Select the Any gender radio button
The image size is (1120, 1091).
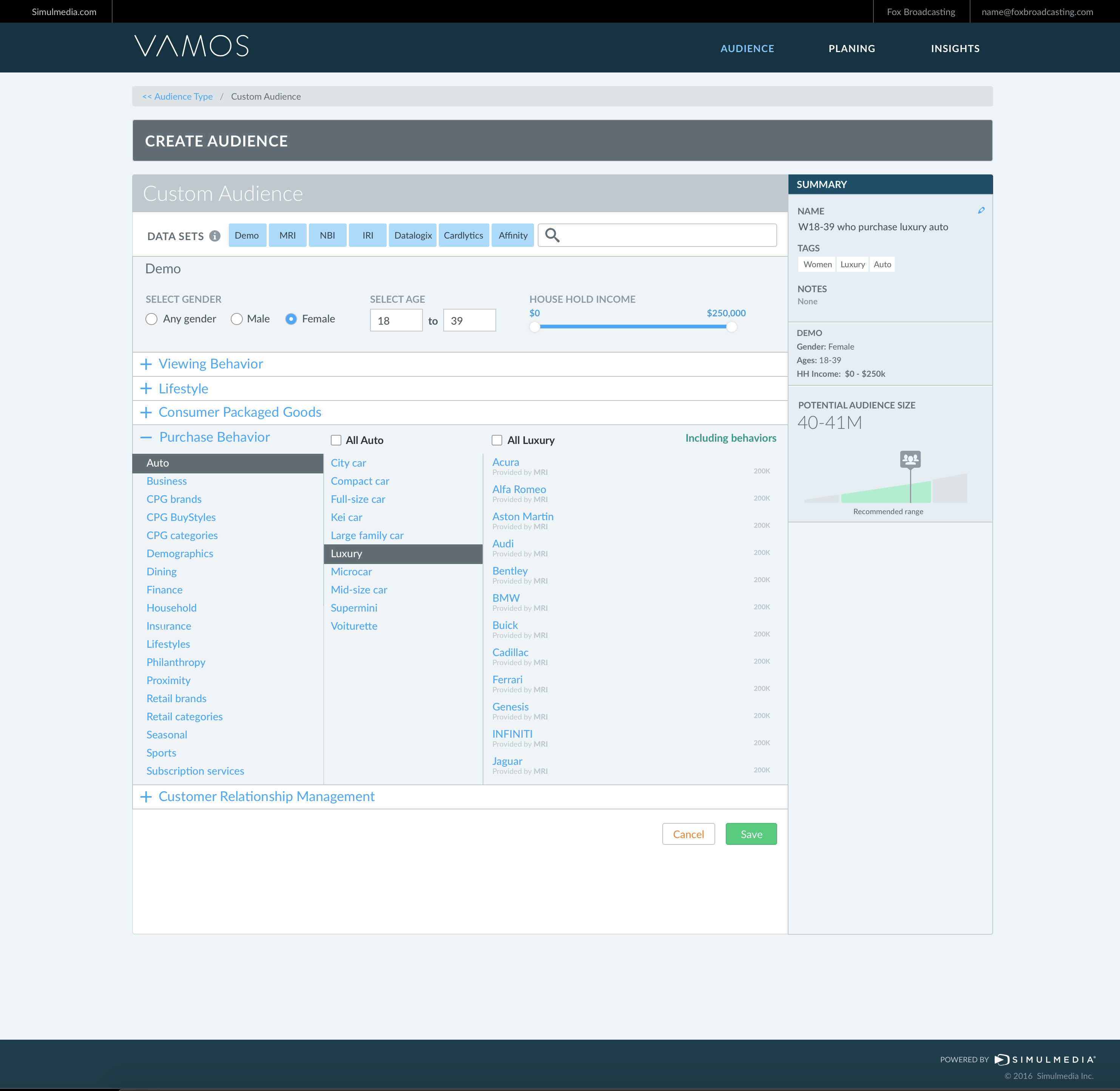[x=151, y=319]
